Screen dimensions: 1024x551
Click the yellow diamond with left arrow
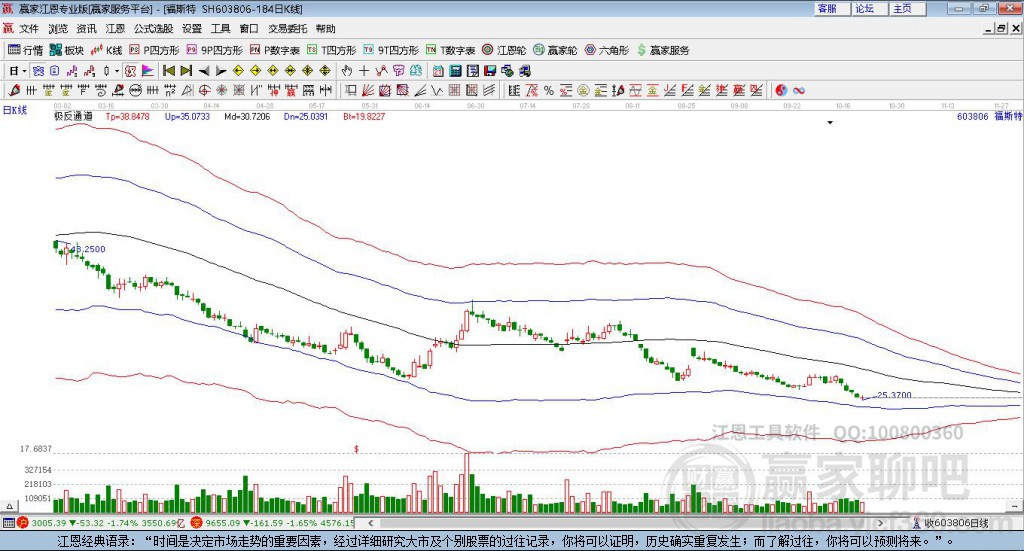(x=238, y=71)
